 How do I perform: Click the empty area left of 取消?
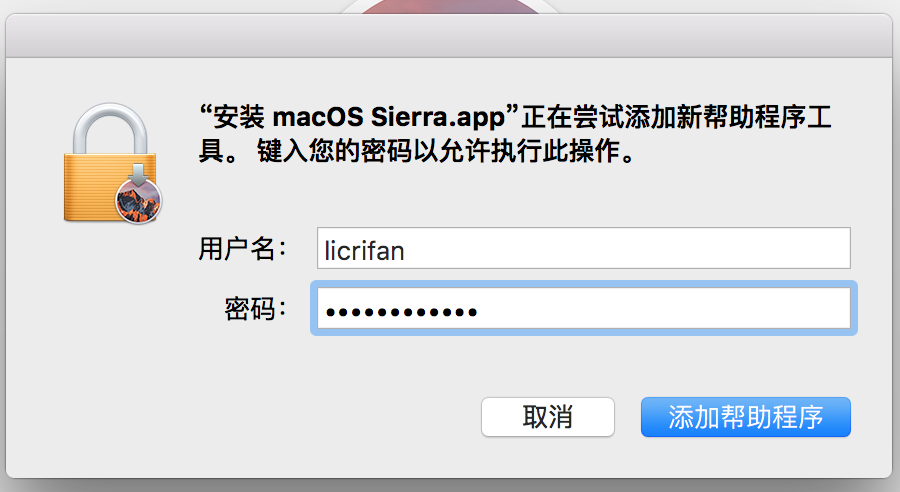300,417
